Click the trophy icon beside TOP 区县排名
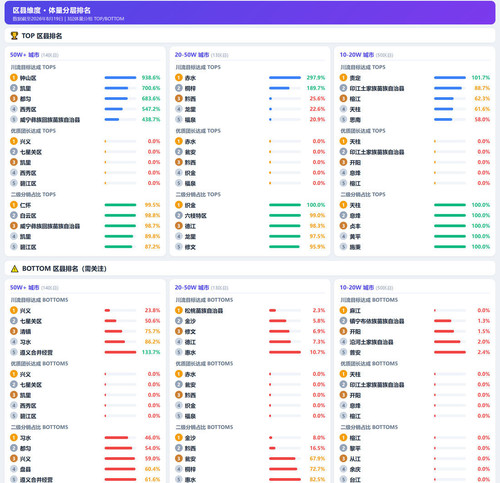This screenshot has height=483, width=500. click(x=14, y=36)
